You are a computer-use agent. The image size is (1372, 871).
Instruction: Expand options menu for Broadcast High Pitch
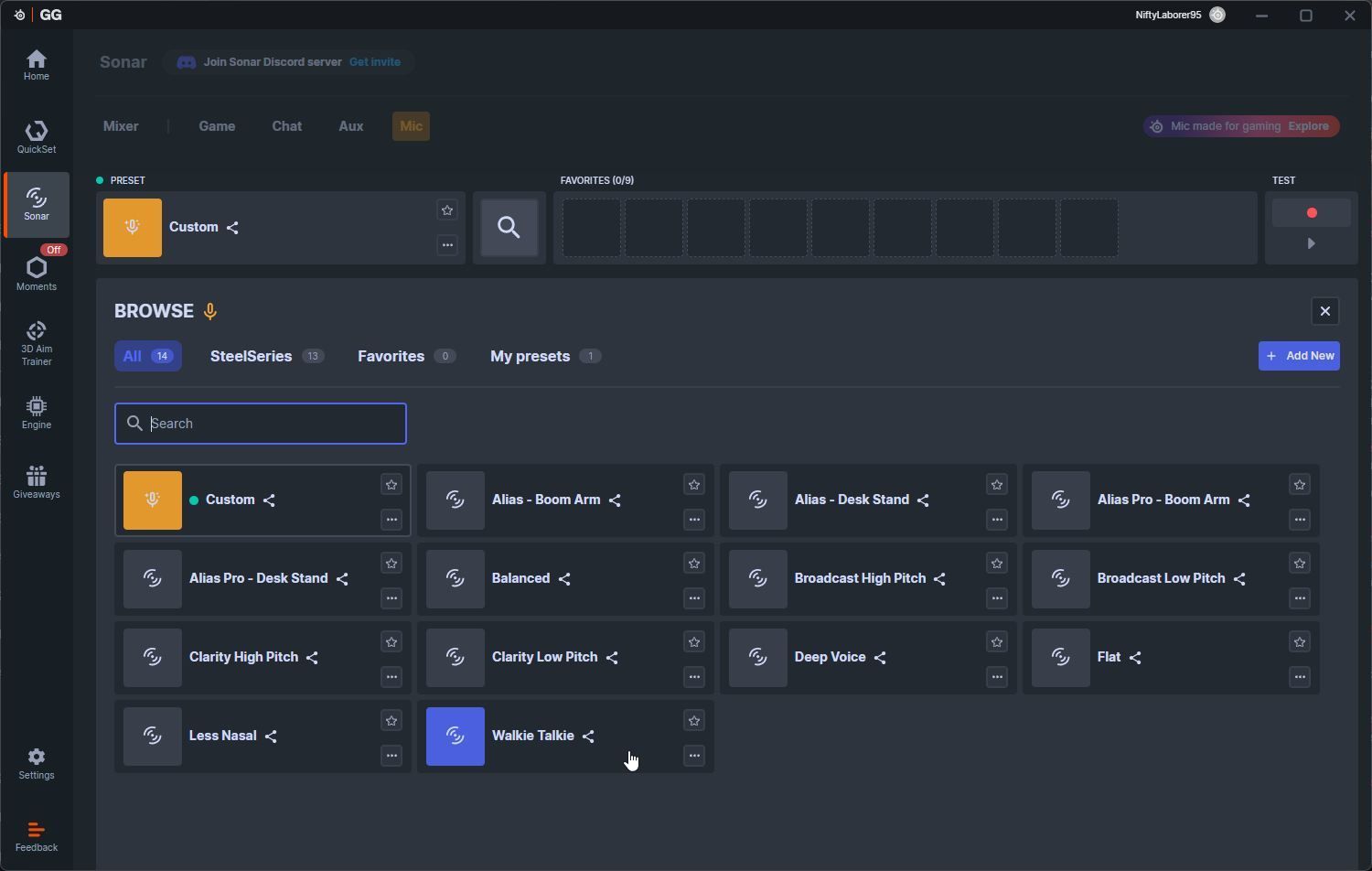coord(997,598)
